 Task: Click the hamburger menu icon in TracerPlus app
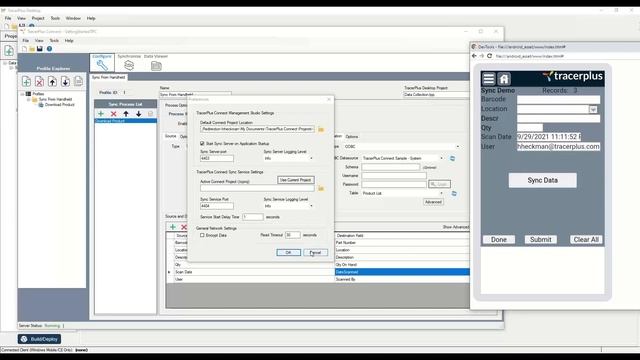click(489, 78)
